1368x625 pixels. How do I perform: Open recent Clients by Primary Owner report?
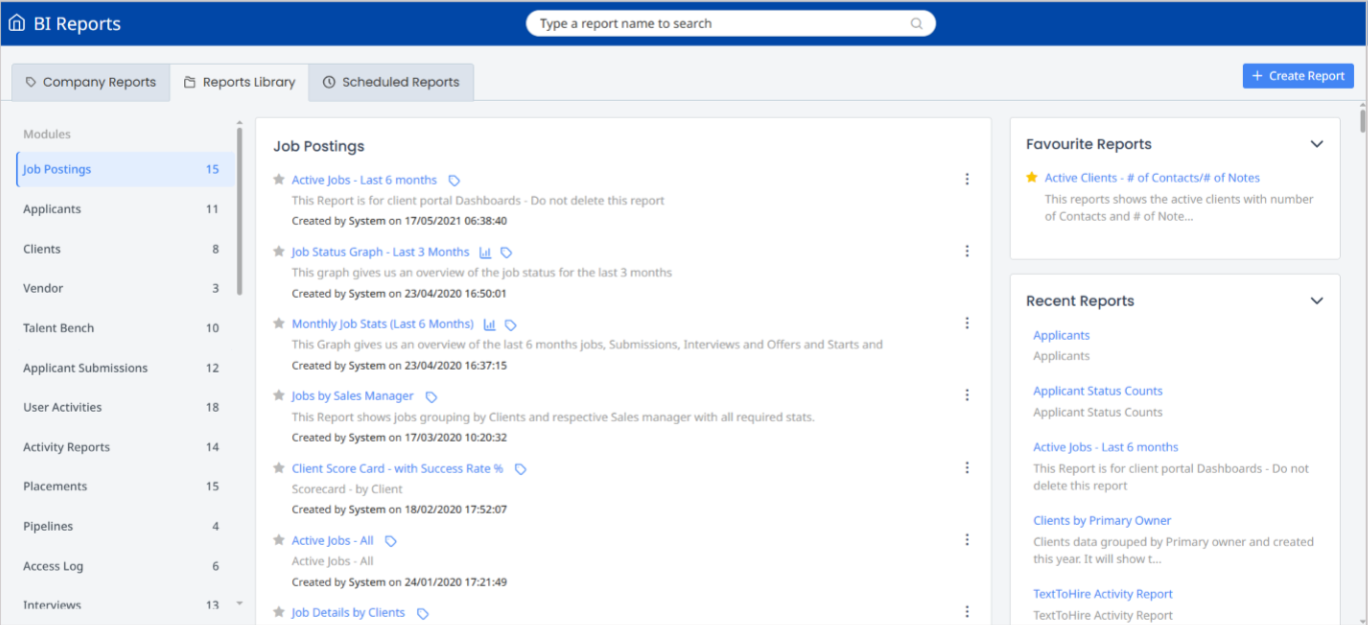coord(1102,521)
